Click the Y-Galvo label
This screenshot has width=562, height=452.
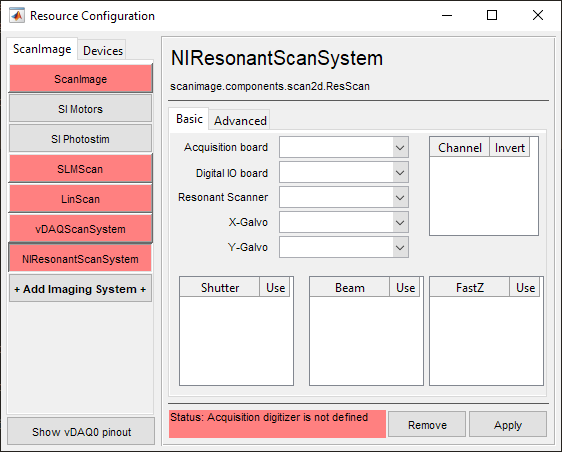pos(248,247)
